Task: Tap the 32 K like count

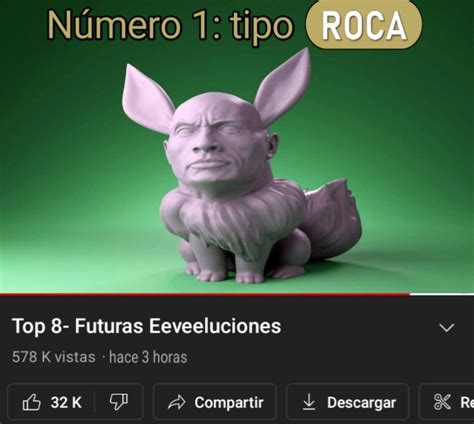Action: [66, 402]
